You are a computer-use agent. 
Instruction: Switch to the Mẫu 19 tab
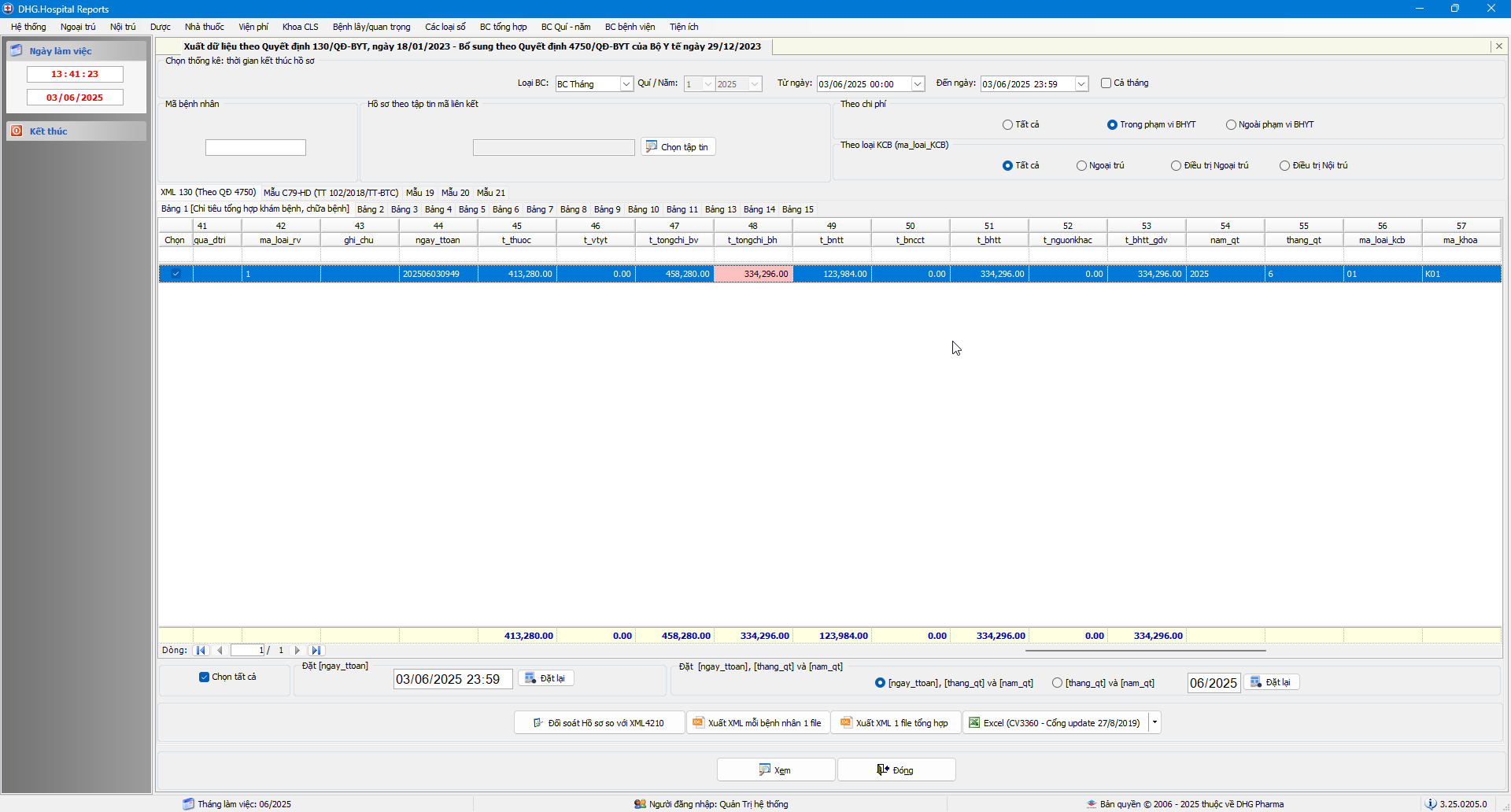tap(420, 192)
